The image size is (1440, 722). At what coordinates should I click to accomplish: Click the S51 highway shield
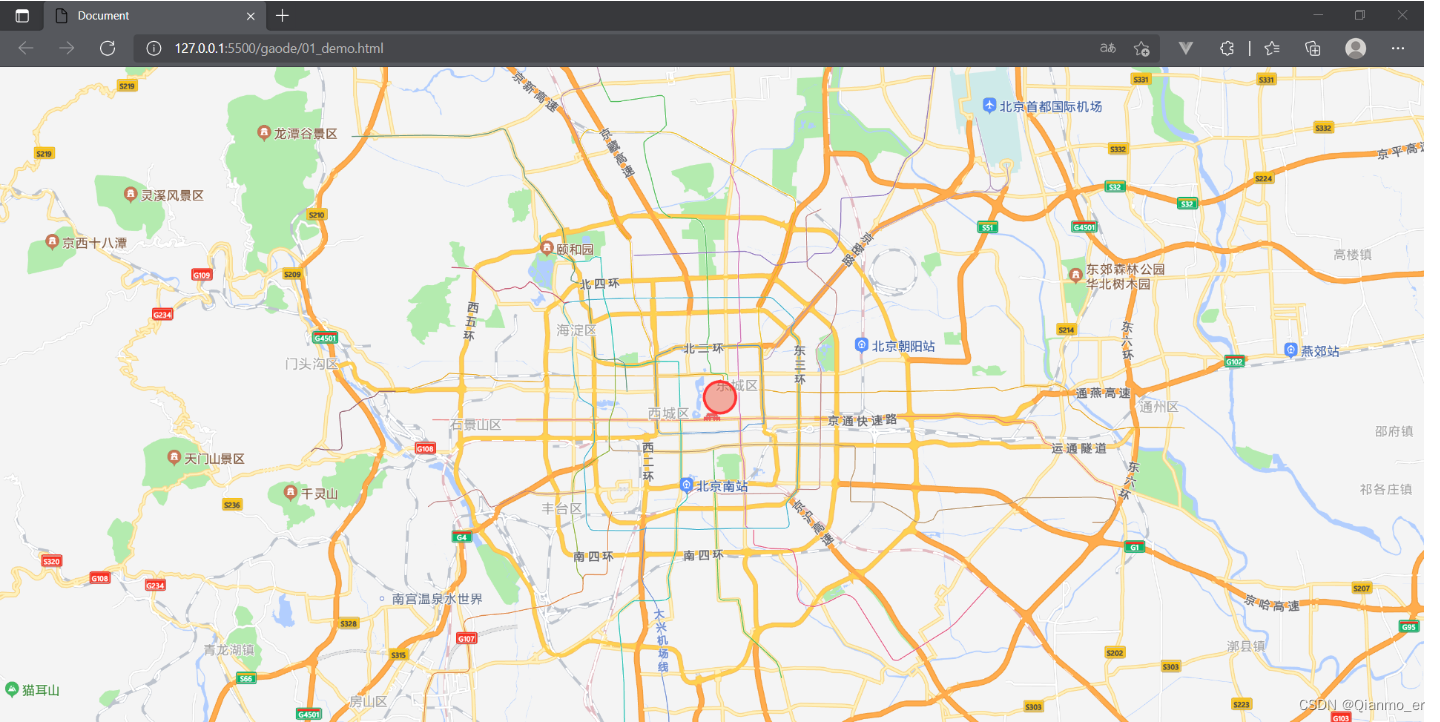(x=988, y=227)
